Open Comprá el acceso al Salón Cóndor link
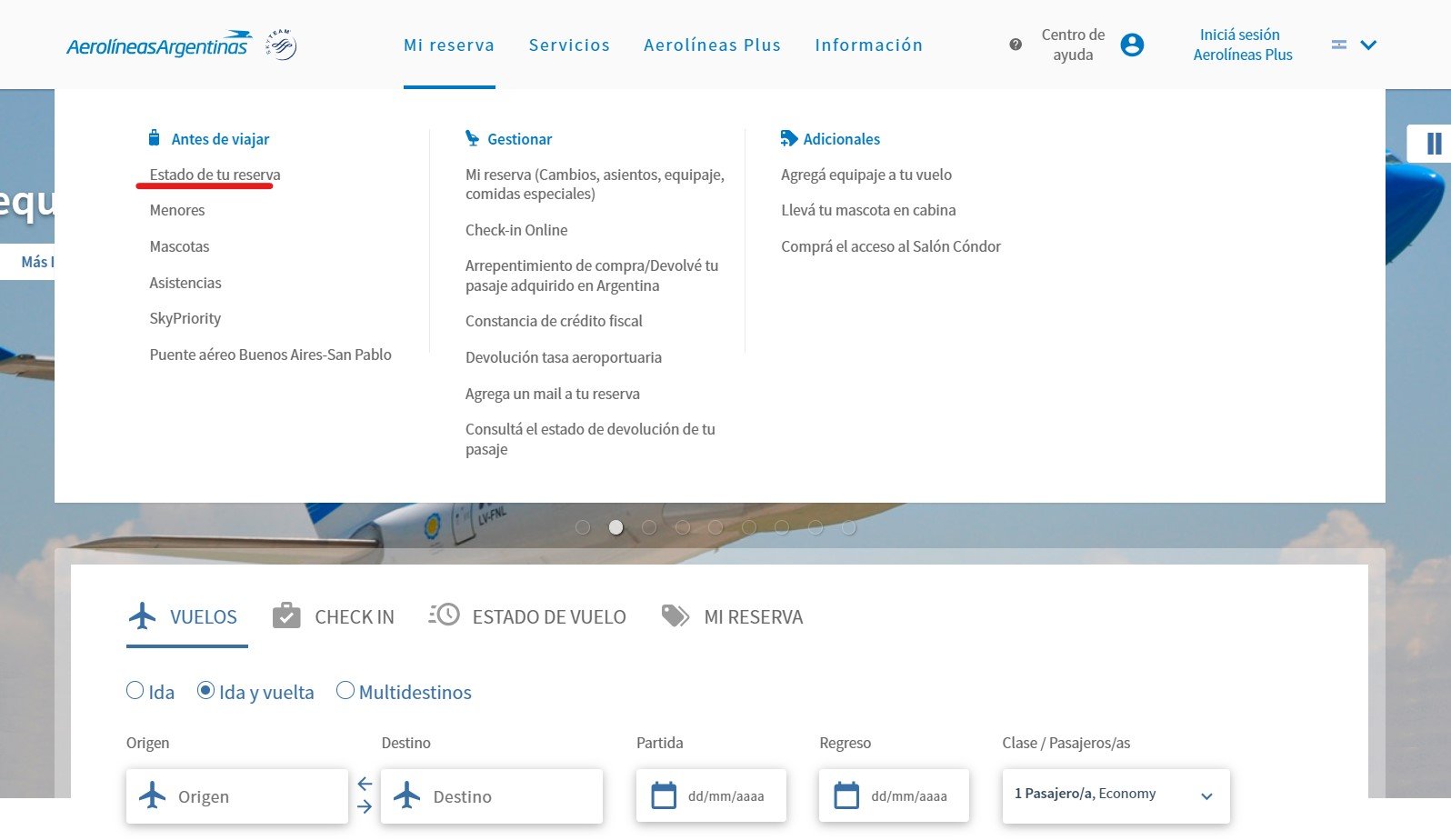This screenshot has height=840, width=1451. [891, 246]
